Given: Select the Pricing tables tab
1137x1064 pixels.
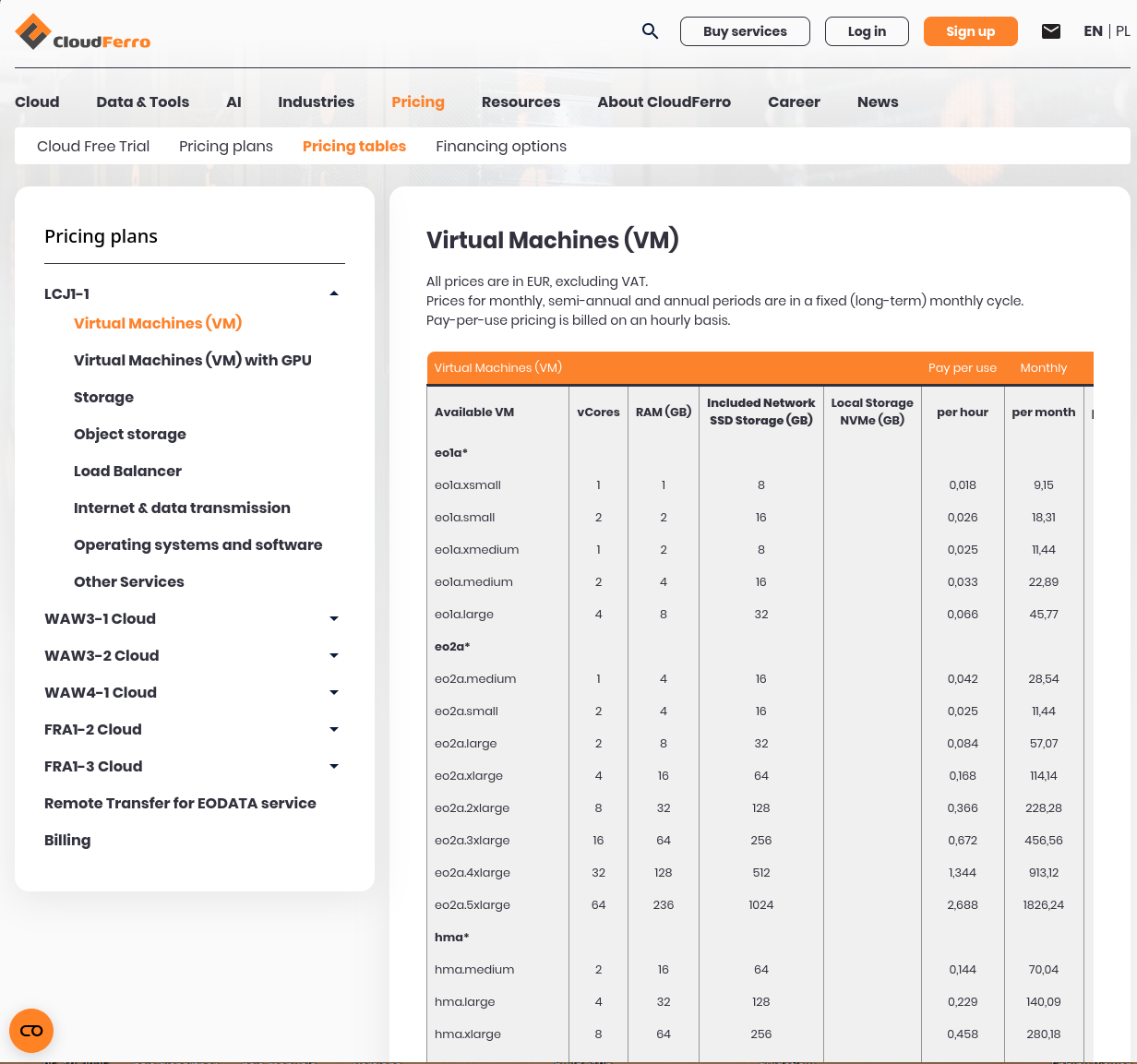Looking at the screenshot, I should pyautogui.click(x=354, y=146).
